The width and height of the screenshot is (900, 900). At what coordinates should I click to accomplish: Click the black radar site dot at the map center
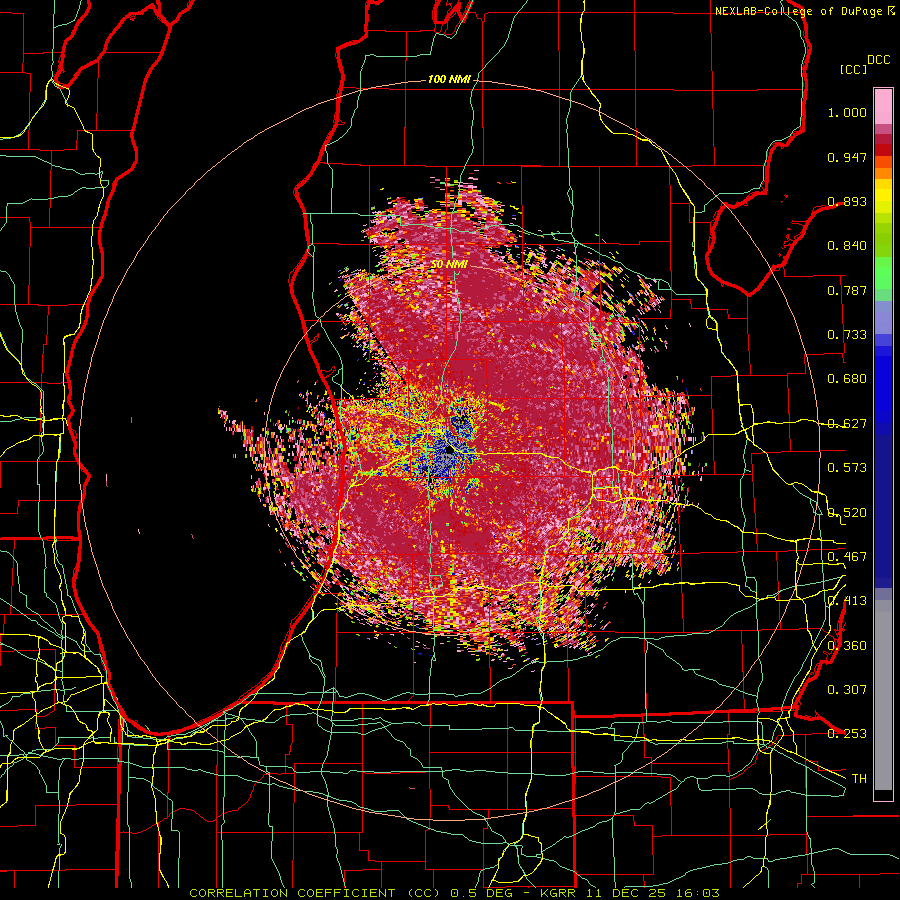tap(449, 451)
